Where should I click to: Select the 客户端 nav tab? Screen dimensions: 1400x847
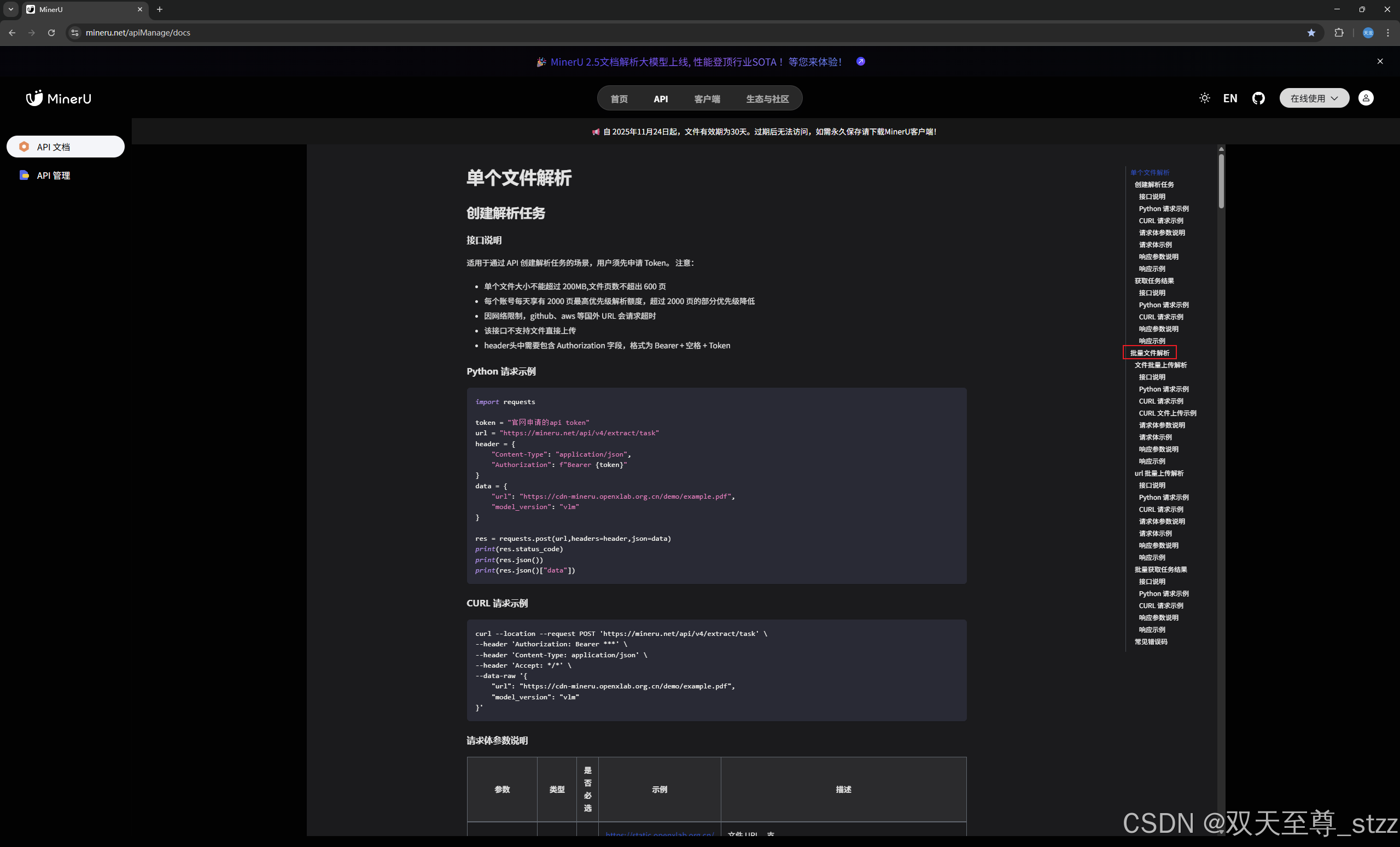(707, 99)
